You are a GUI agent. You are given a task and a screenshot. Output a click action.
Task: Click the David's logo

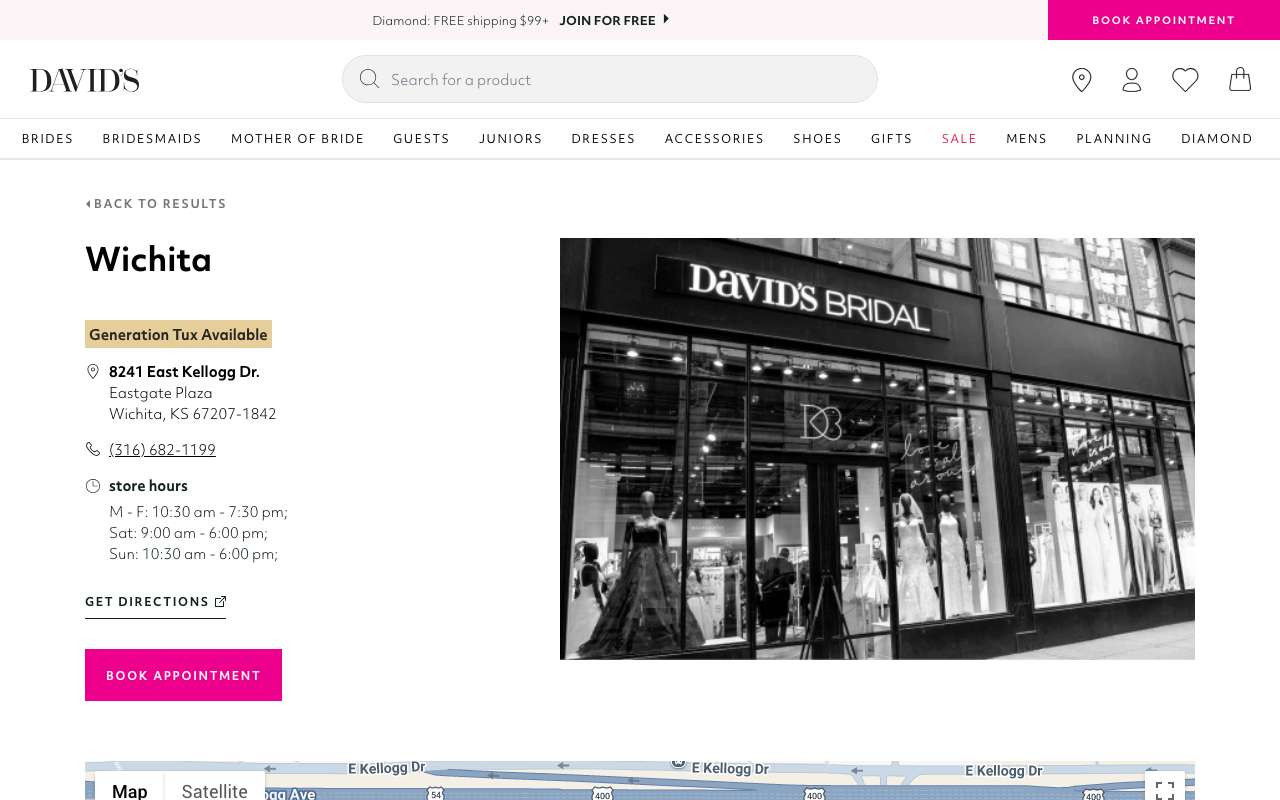85,80
